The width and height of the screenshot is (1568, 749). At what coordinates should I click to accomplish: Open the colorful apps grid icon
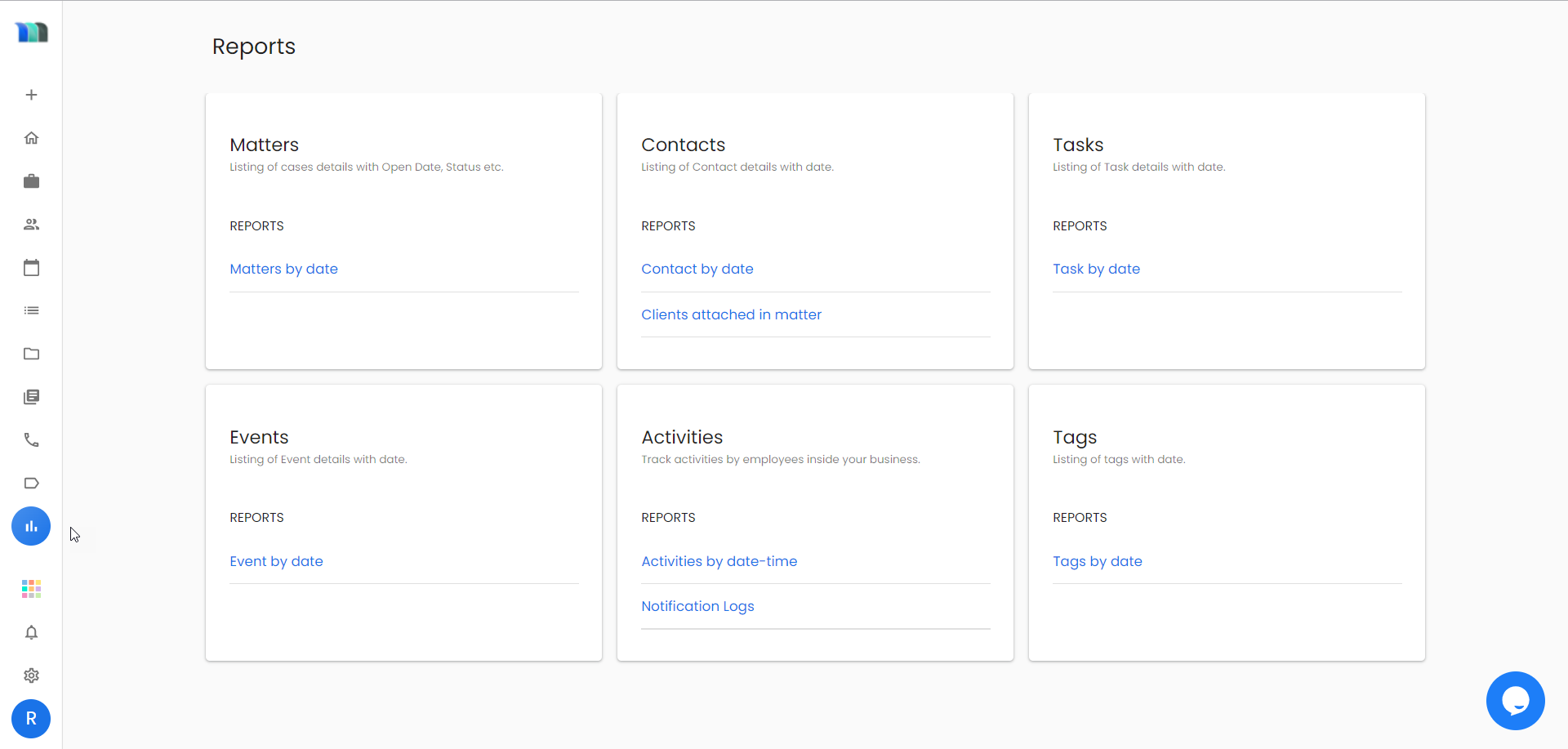(x=31, y=588)
